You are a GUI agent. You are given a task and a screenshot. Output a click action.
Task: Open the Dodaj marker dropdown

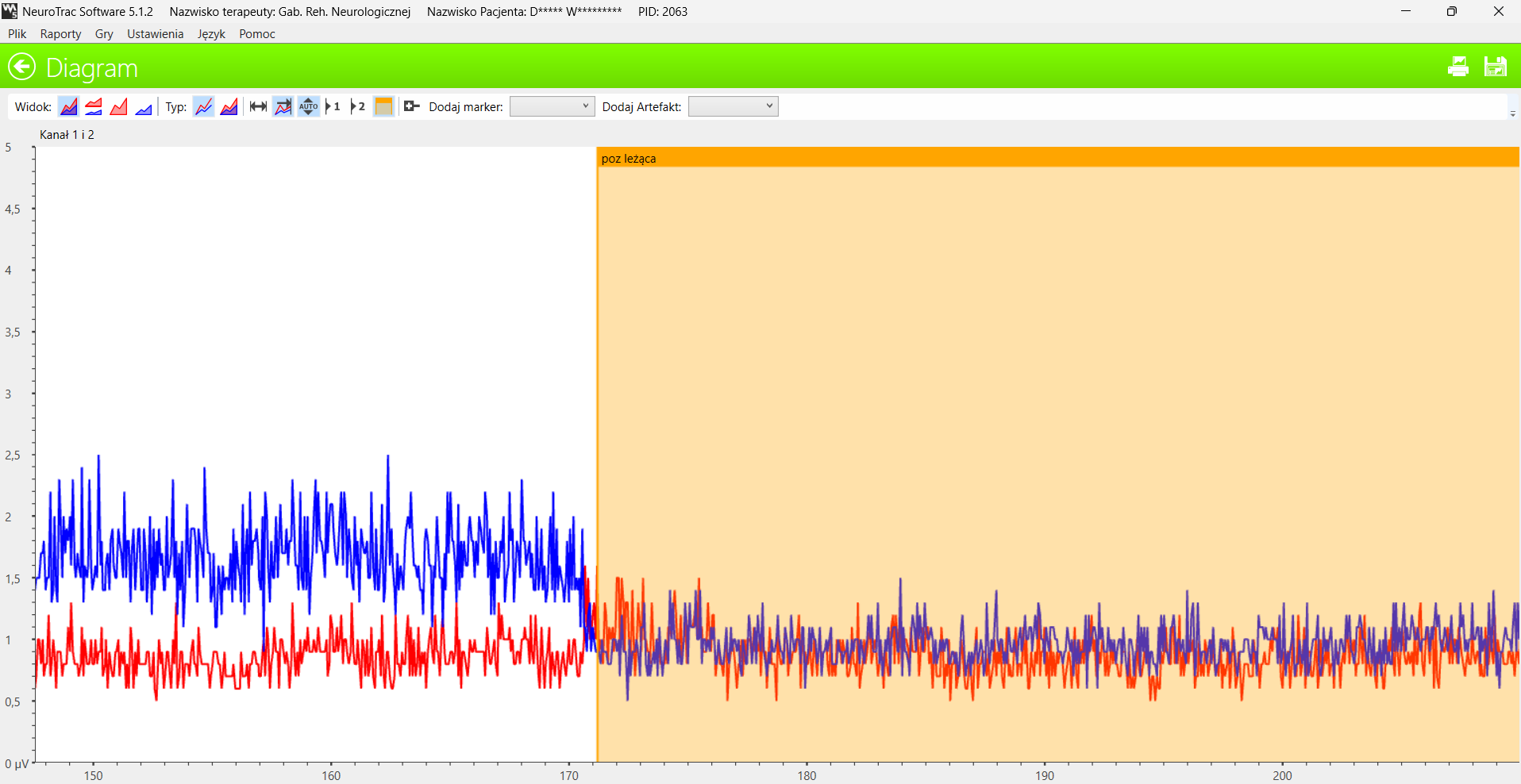point(552,106)
